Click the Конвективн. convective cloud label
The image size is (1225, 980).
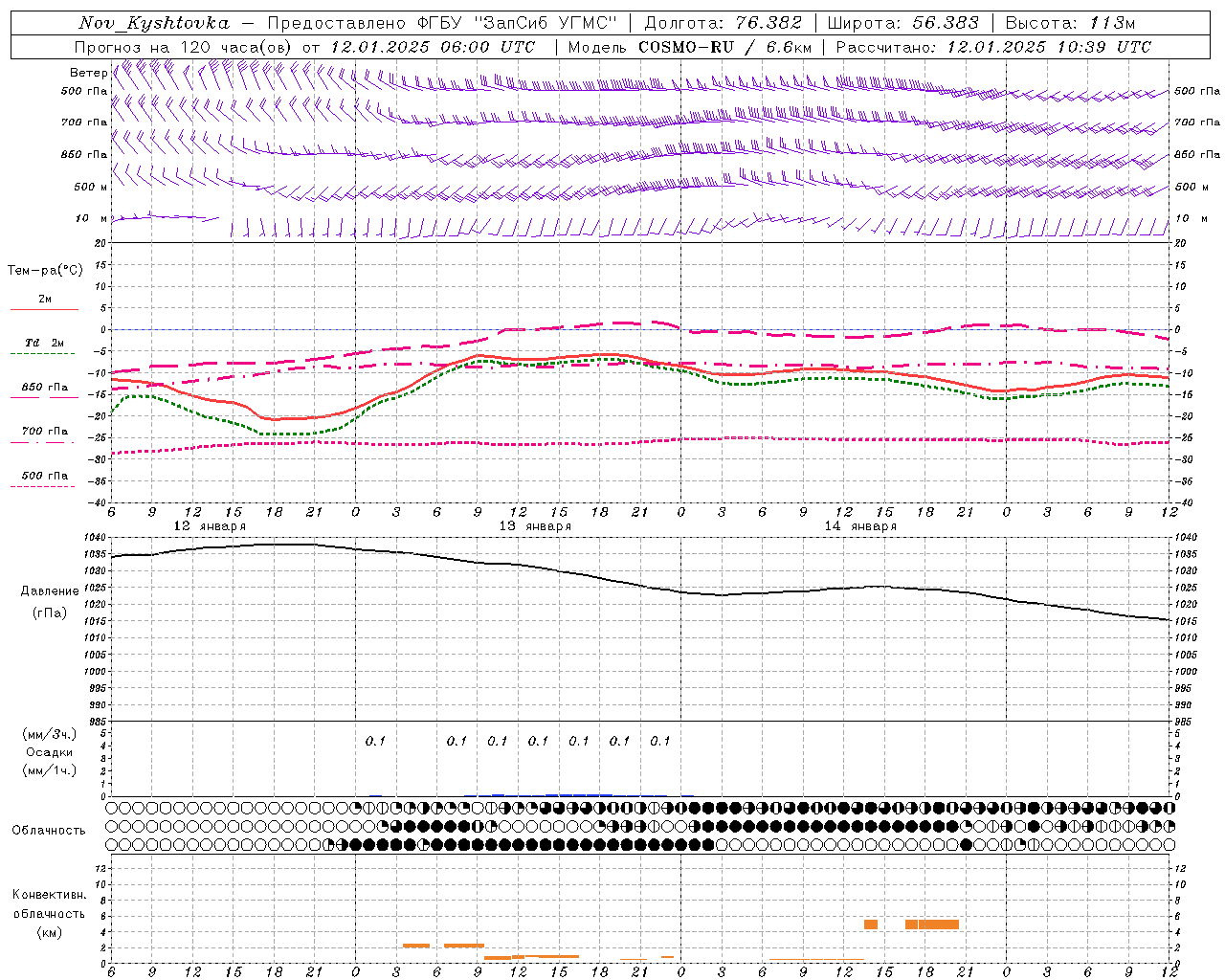coord(50,895)
